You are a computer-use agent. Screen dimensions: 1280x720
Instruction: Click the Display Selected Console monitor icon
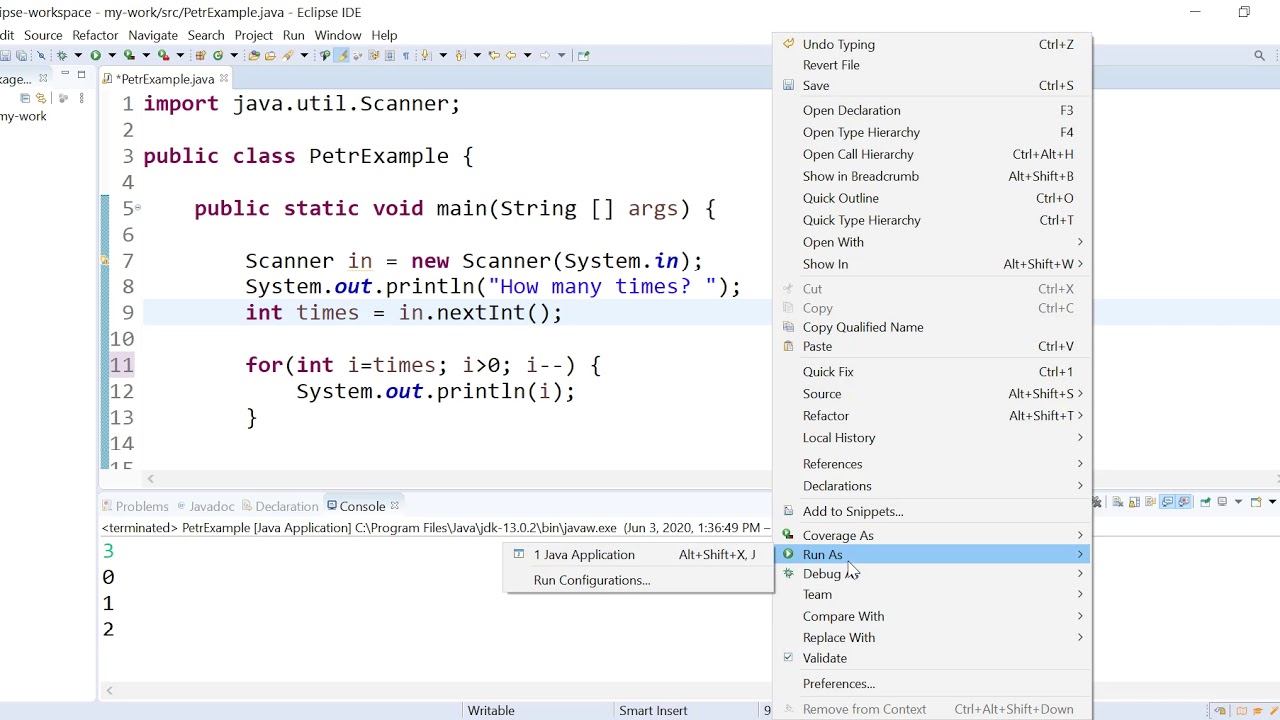[1222, 502]
